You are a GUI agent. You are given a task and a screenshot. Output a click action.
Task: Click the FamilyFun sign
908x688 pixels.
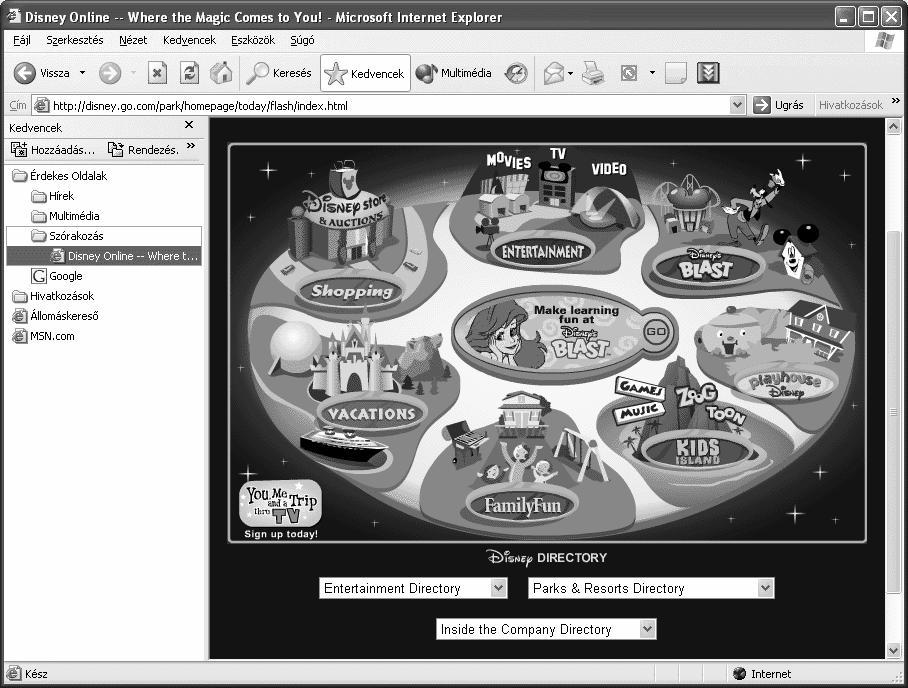(x=522, y=506)
